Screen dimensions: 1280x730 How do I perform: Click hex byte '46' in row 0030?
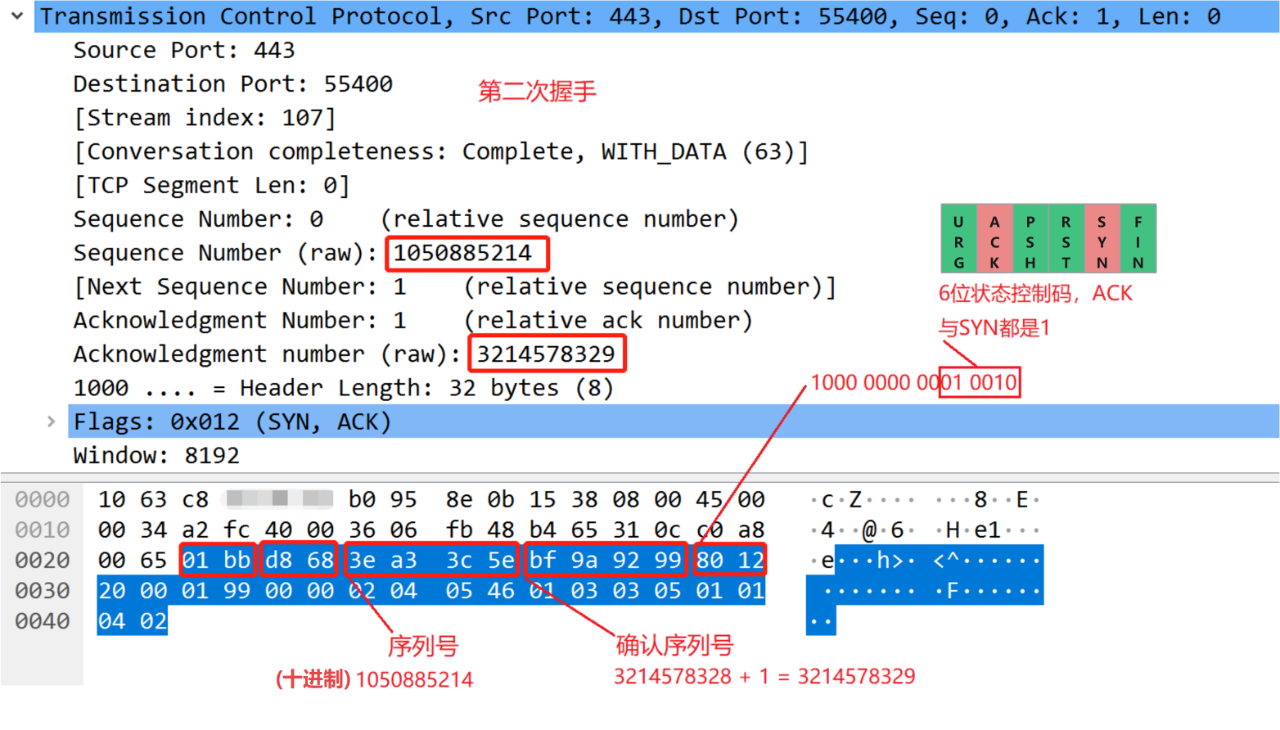coord(501,591)
